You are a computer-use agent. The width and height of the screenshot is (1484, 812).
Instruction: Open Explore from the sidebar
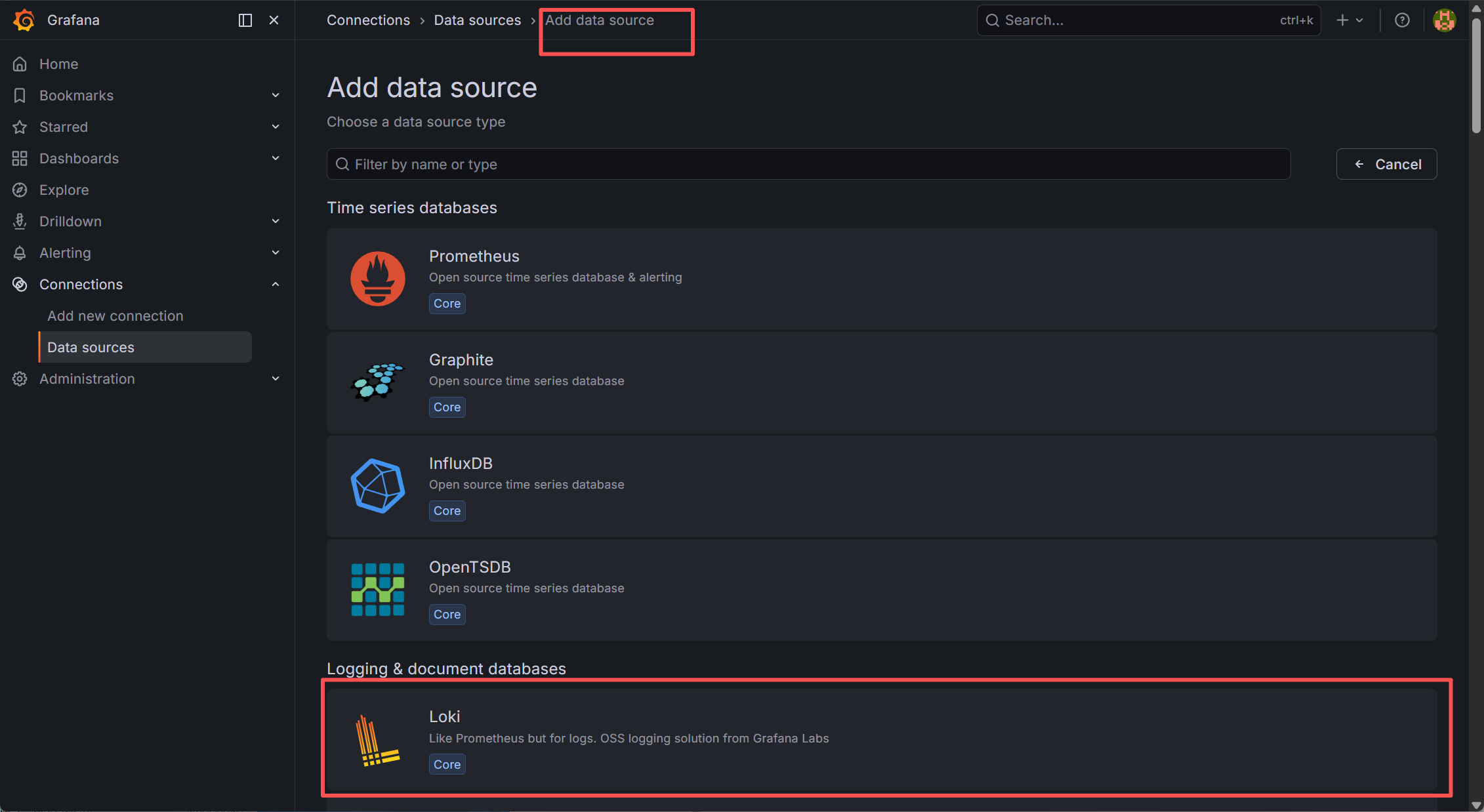(x=64, y=190)
